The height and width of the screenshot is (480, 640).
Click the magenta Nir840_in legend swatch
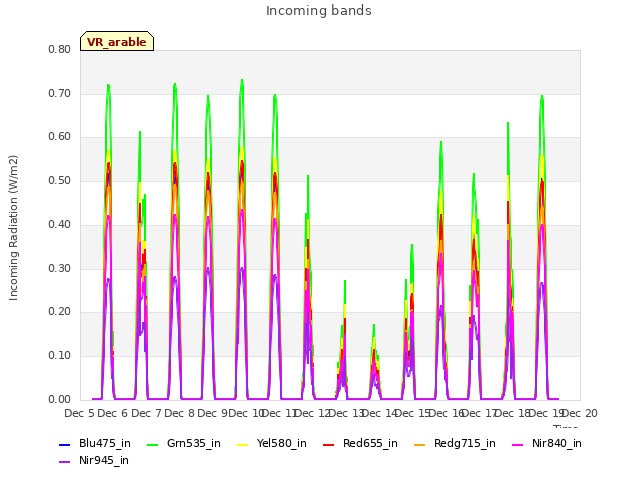pyautogui.click(x=518, y=444)
